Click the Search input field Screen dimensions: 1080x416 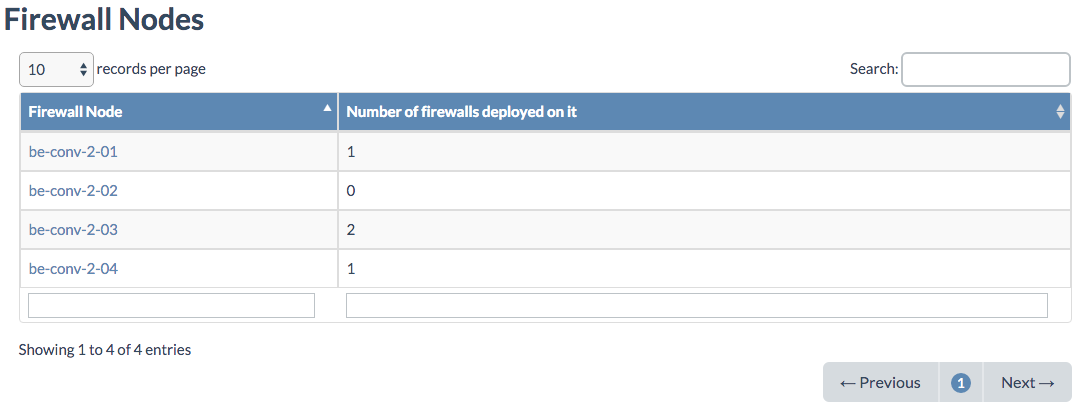coord(985,69)
